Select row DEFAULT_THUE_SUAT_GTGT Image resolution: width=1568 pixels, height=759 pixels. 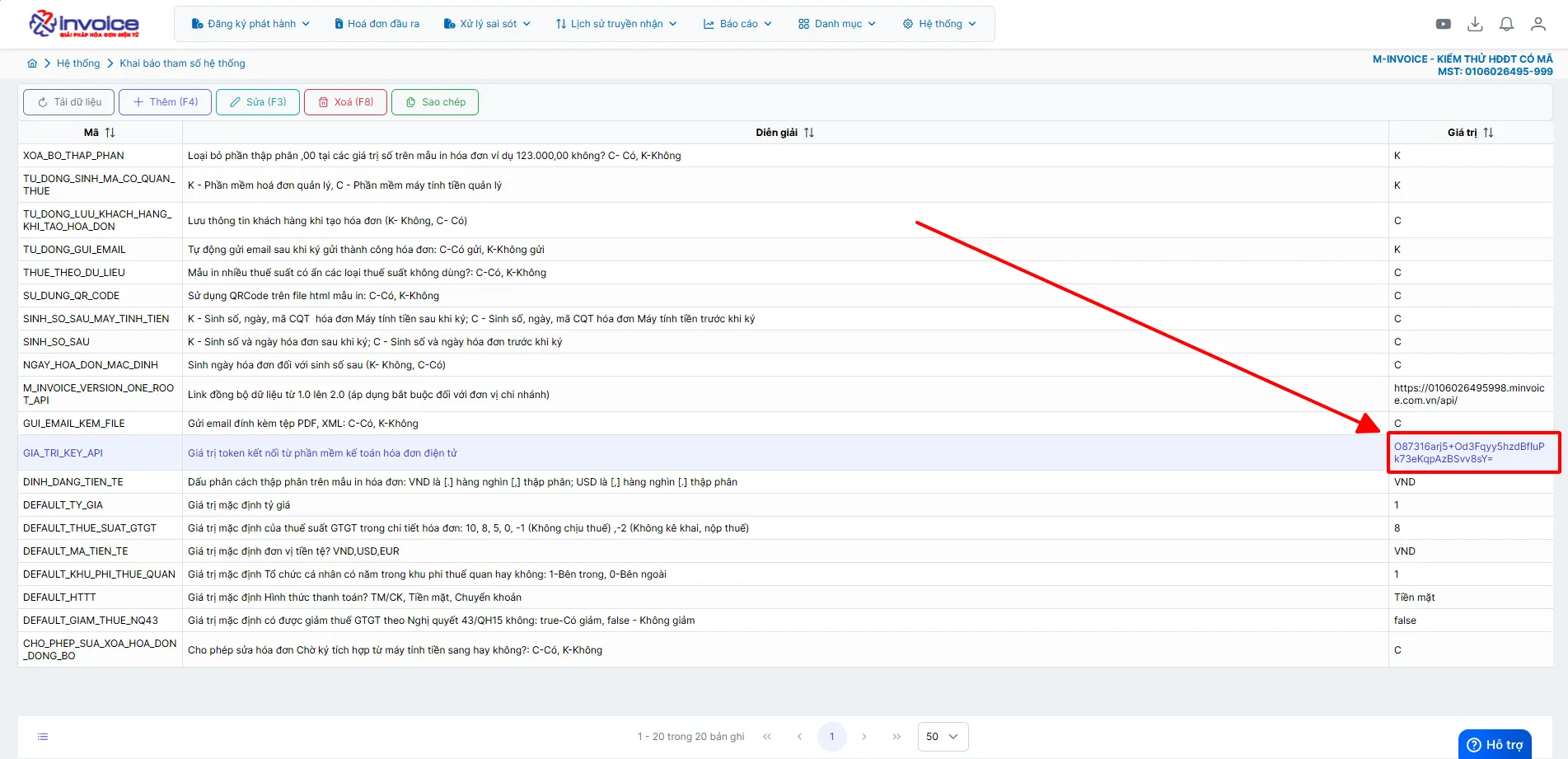[785, 528]
